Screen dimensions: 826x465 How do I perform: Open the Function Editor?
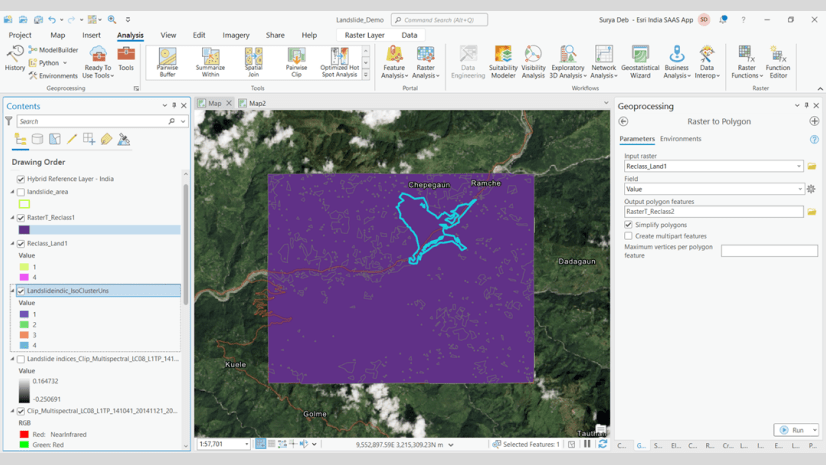click(x=778, y=62)
